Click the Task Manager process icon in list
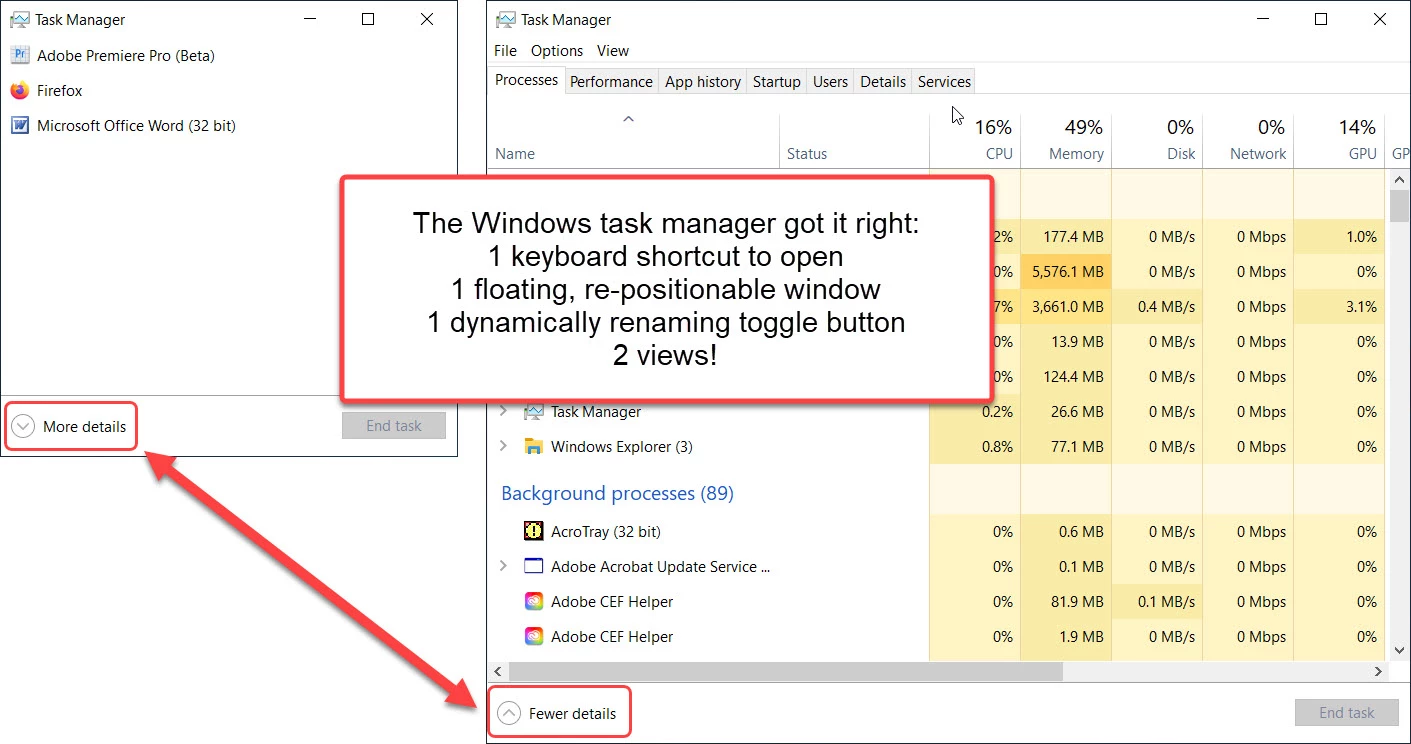 click(534, 412)
